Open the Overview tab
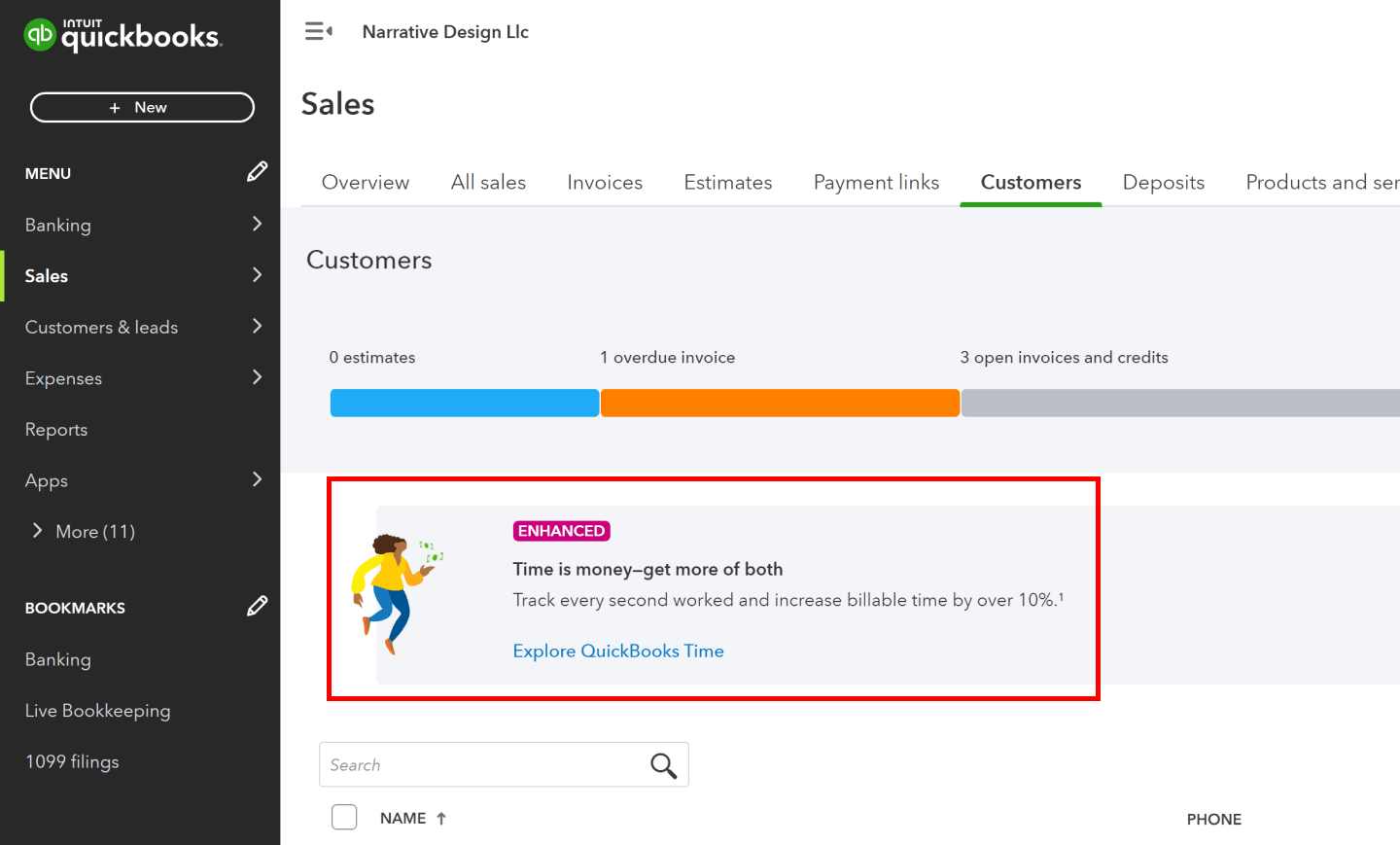Screen dimensions: 1400x845 366,182
